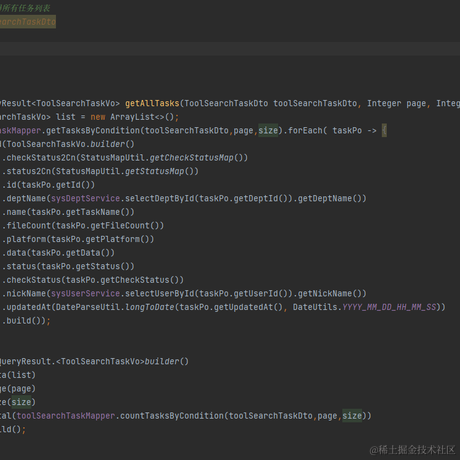
Task: Click countTasksByCondition method call
Action: click(x=172, y=416)
